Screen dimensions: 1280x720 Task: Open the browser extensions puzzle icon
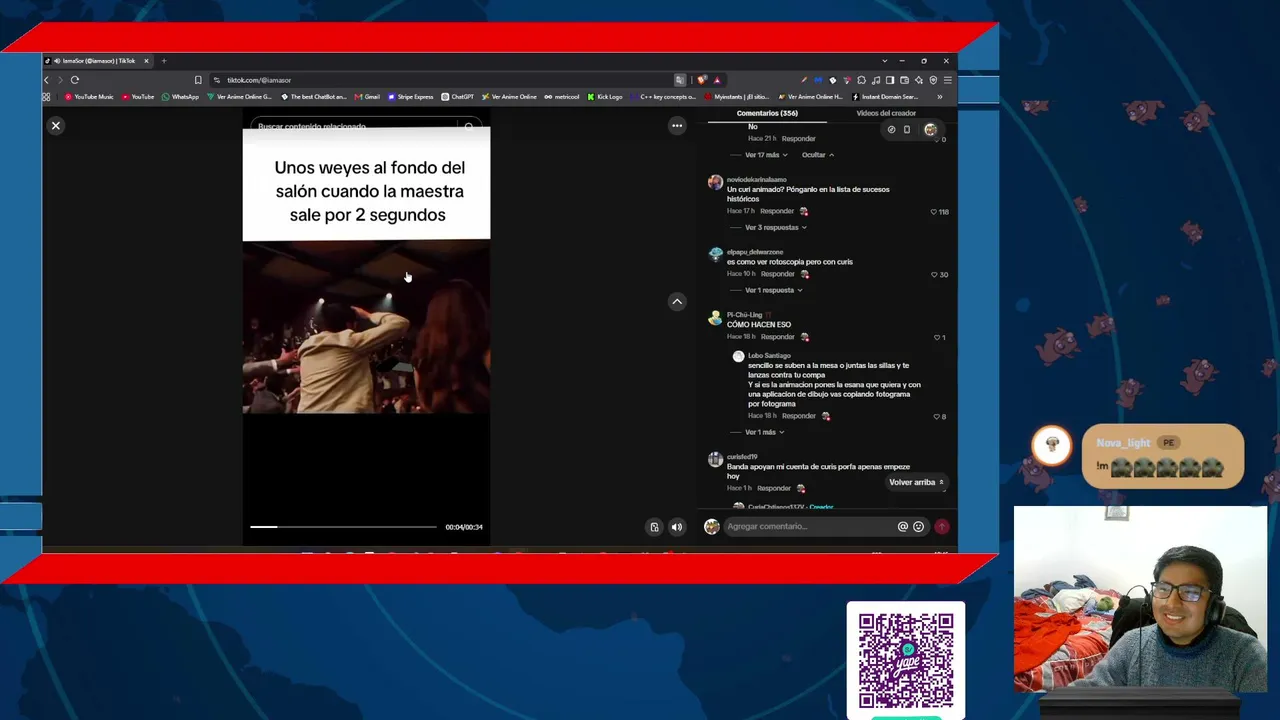pyautogui.click(x=861, y=80)
